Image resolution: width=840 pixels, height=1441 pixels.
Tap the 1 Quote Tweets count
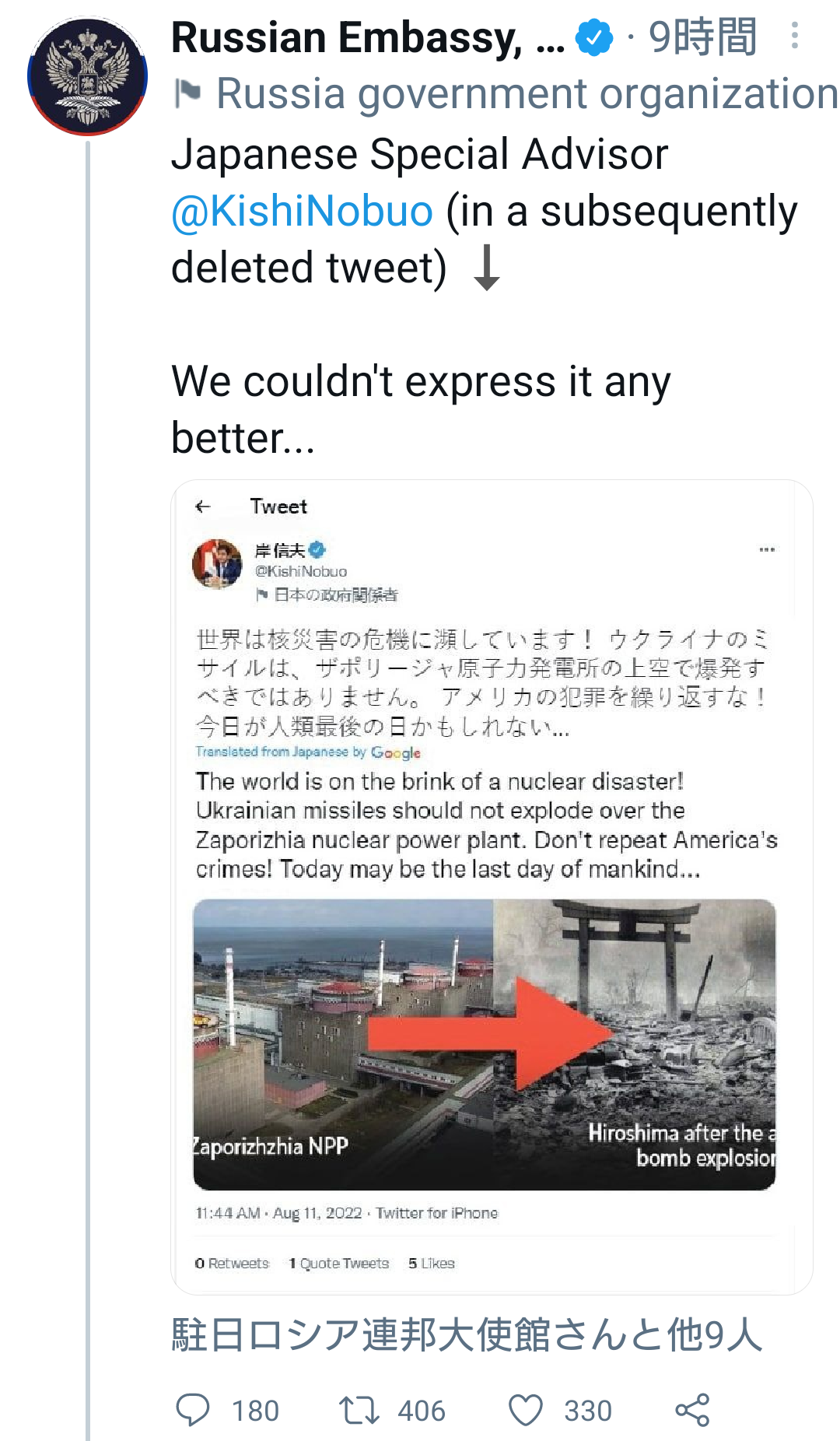coord(339,1263)
